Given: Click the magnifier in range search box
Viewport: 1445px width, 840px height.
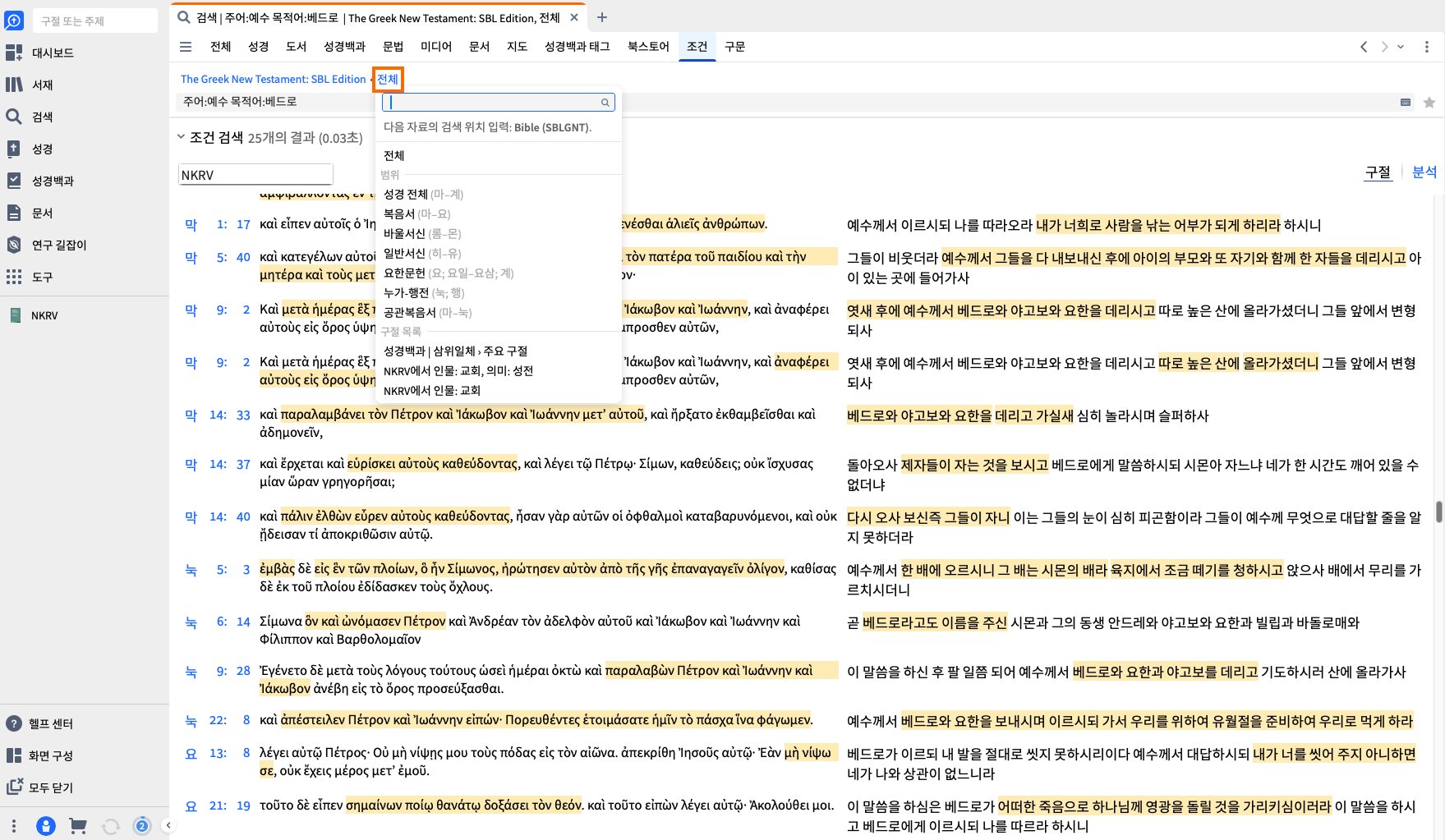Looking at the screenshot, I should 605,103.
